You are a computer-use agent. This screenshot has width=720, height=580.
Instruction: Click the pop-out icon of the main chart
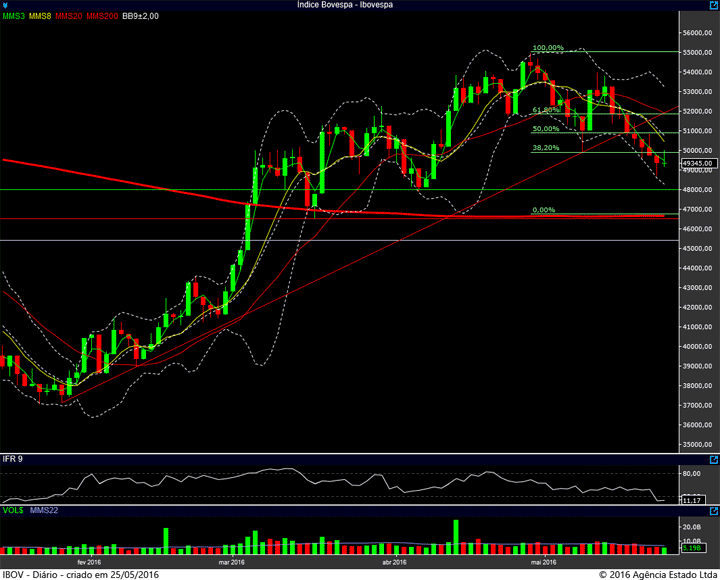(714, 5)
